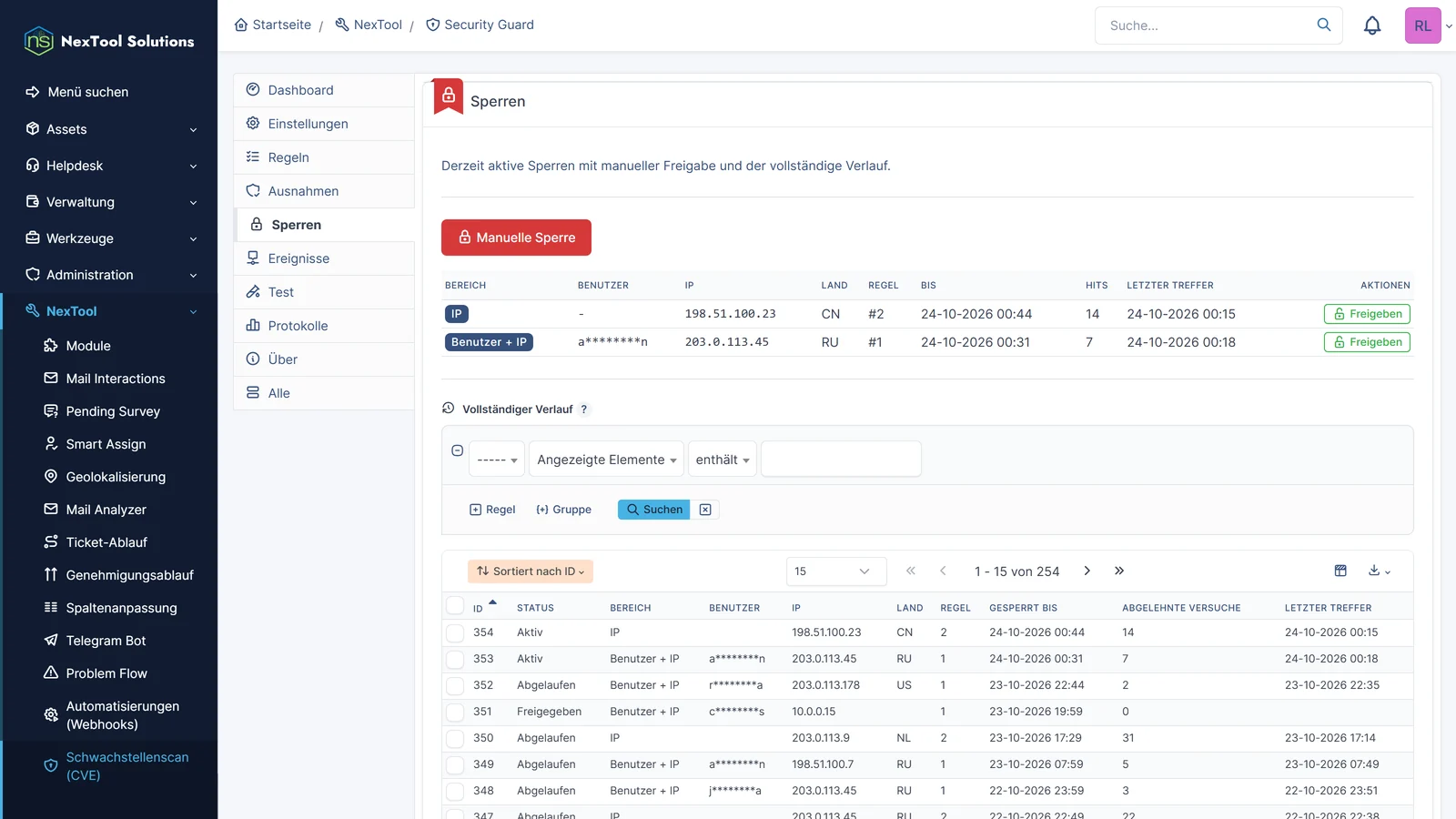
Task: Click the help question mark icon
Action: click(584, 409)
